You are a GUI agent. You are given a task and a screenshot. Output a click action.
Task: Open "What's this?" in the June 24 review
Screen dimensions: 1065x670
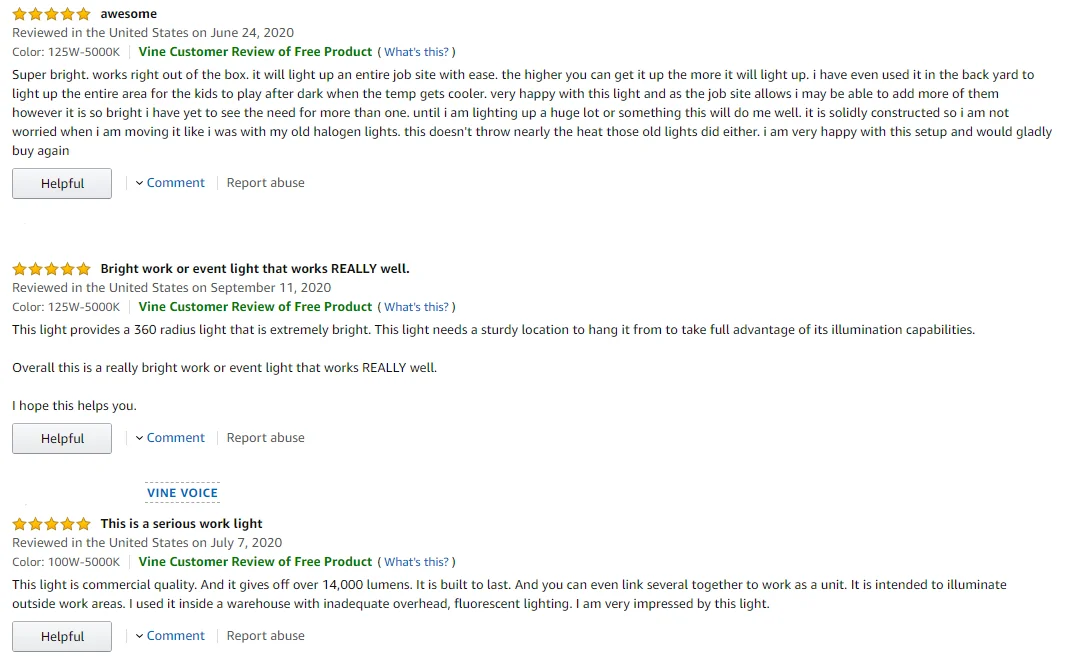point(416,52)
